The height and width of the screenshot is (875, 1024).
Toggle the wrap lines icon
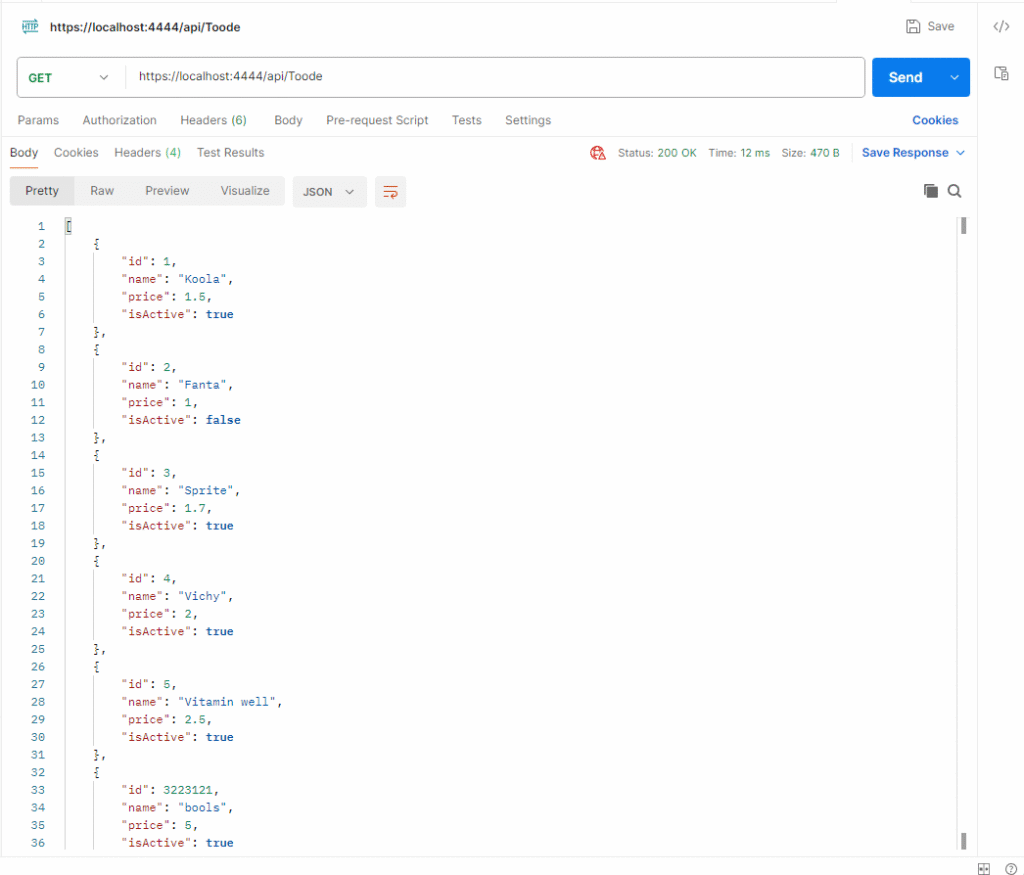pos(390,192)
